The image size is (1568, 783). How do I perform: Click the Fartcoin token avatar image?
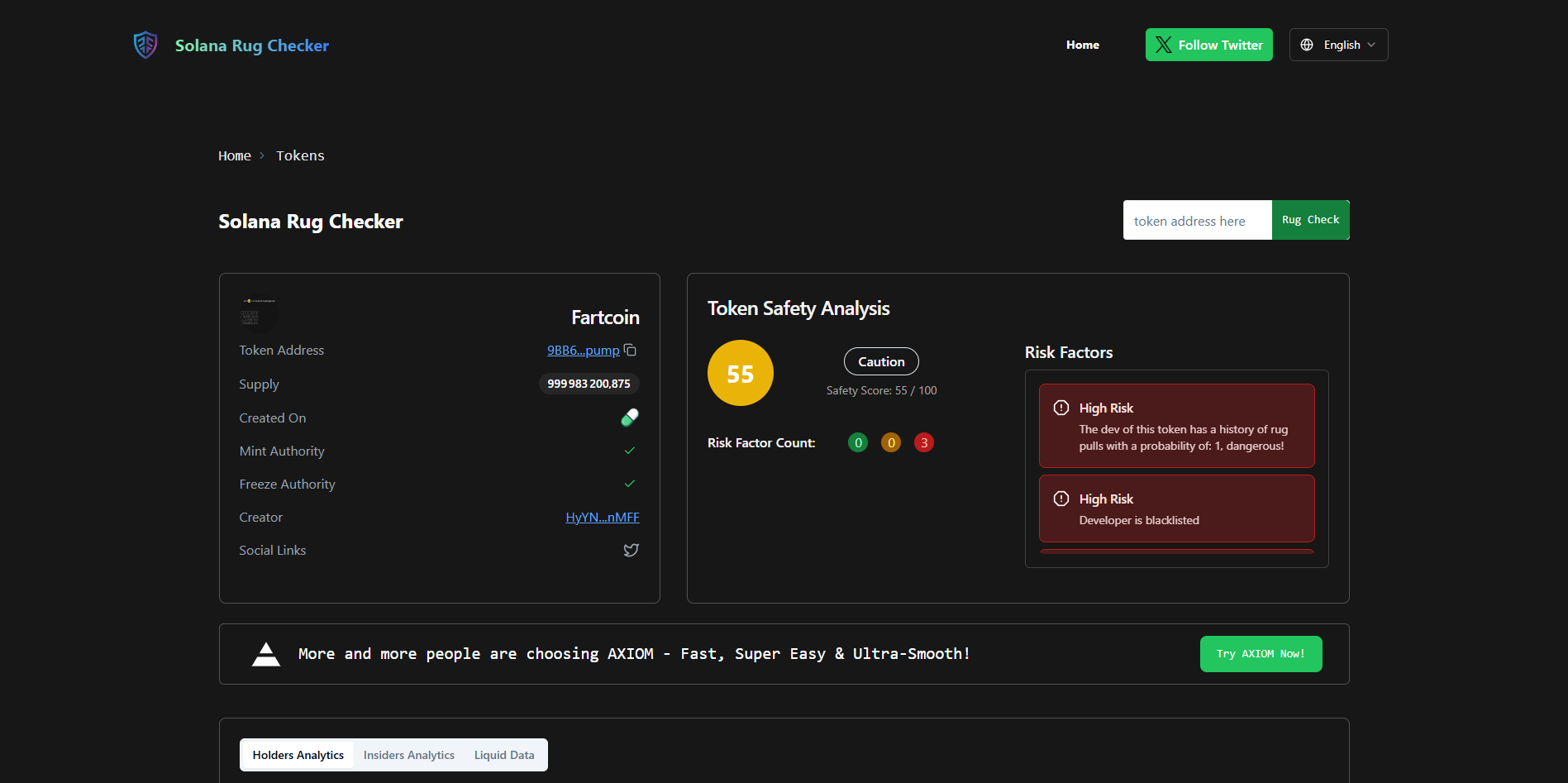click(x=259, y=313)
